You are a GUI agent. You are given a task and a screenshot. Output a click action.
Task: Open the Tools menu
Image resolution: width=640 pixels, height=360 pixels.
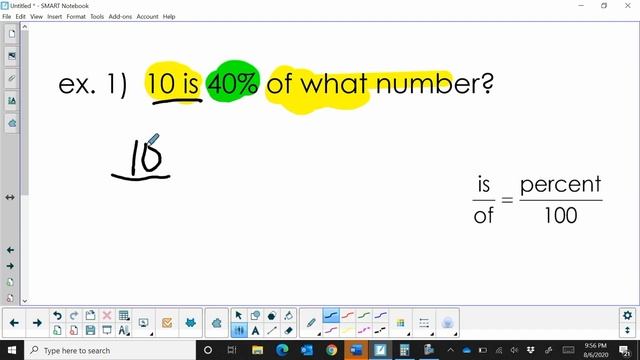(97, 17)
